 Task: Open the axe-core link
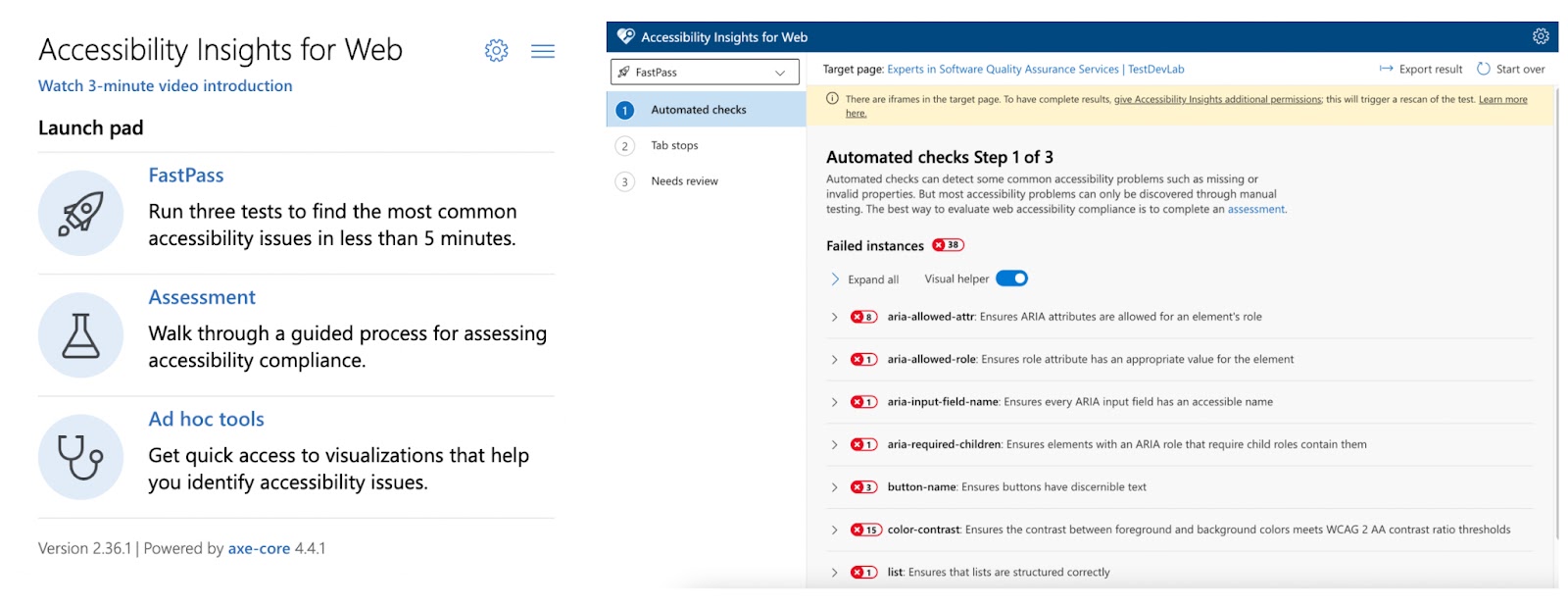[259, 549]
